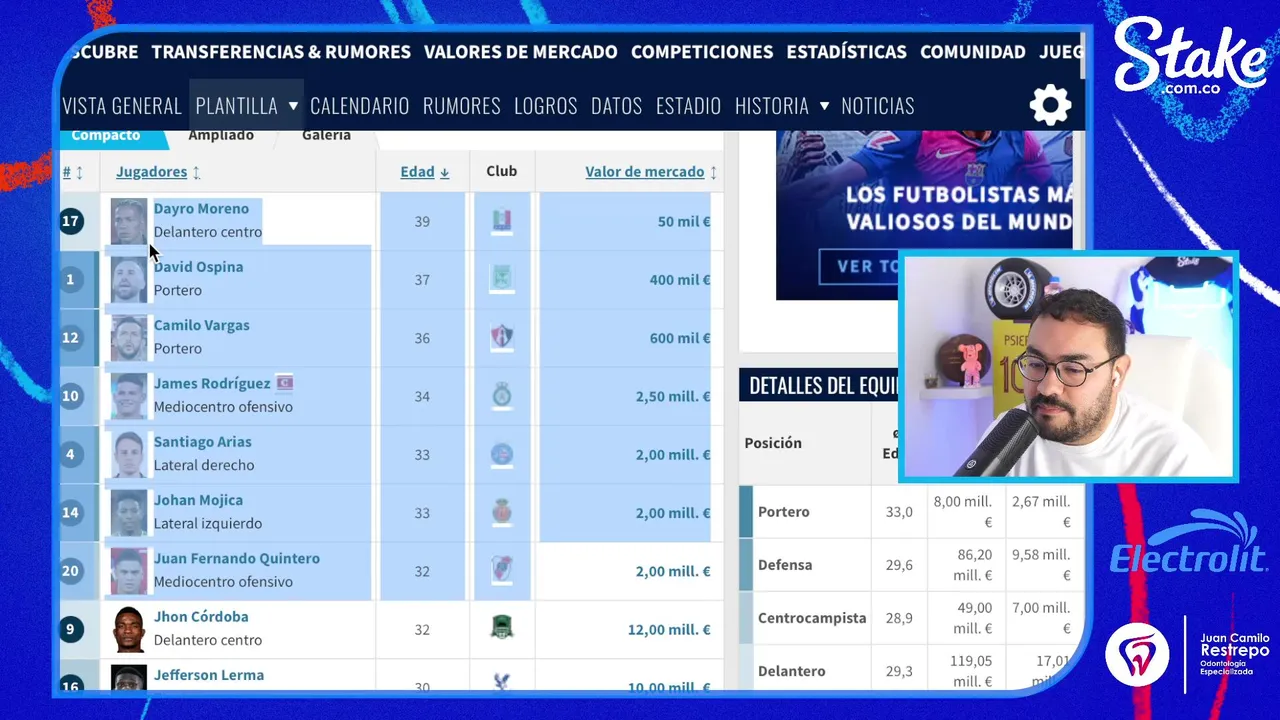Click Johan Mojica's player photo

point(129,513)
